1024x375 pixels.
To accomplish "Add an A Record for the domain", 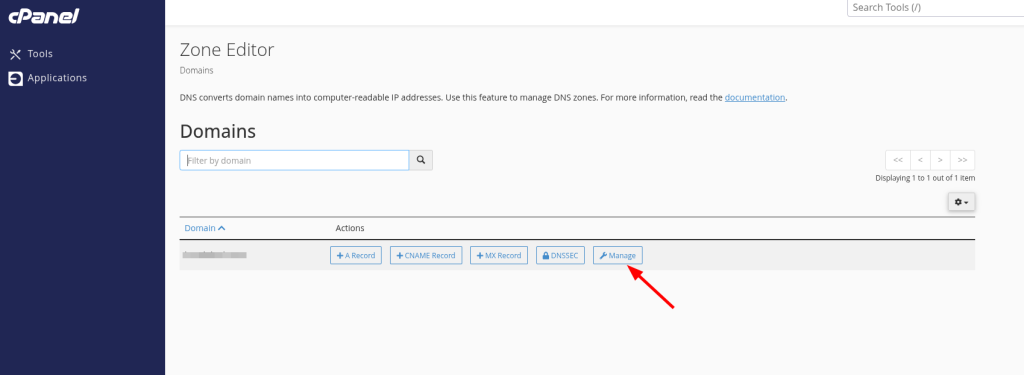I will pos(356,255).
